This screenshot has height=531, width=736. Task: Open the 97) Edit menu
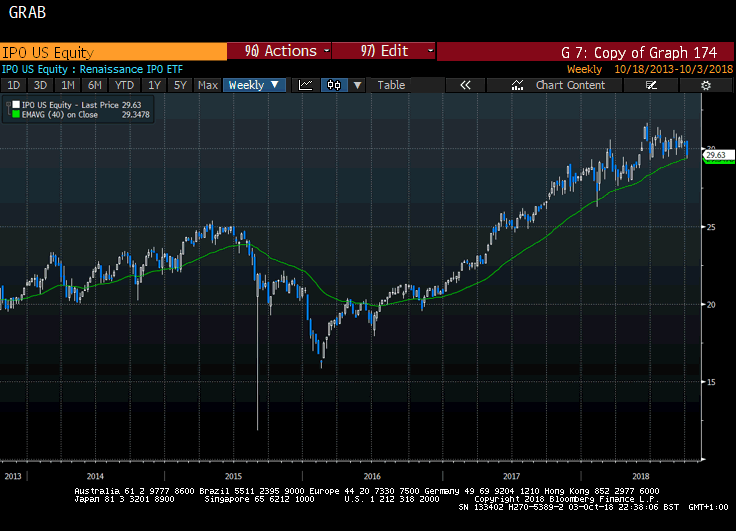[384, 51]
